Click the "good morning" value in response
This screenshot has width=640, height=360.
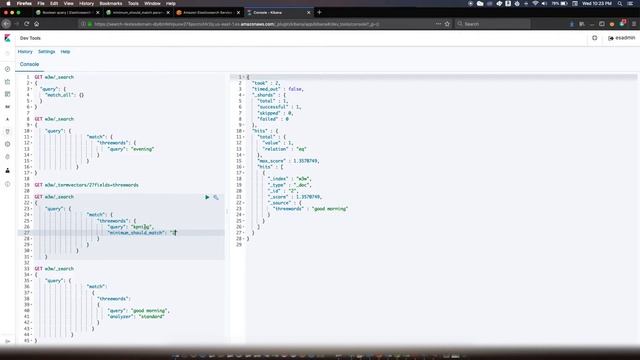click(330, 209)
